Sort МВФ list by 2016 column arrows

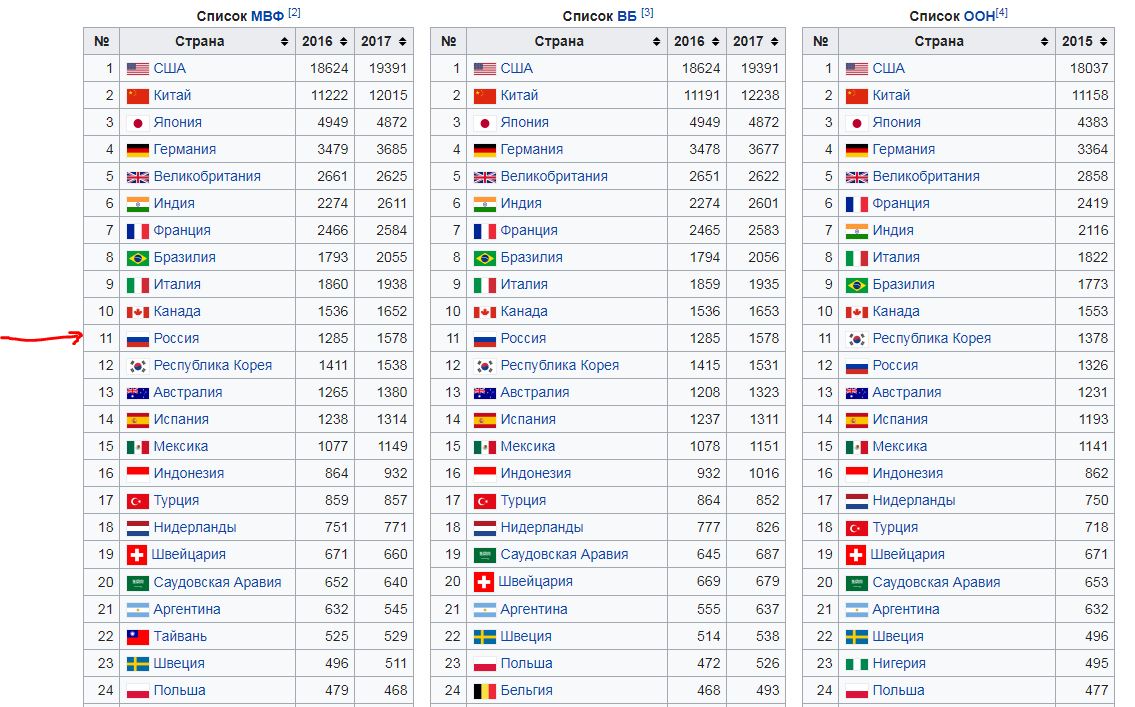[x=343, y=42]
